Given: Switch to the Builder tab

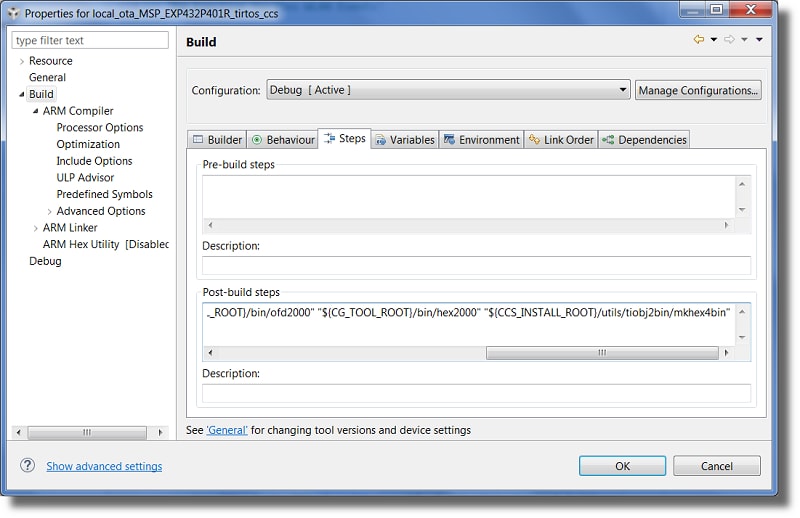Looking at the screenshot, I should click(217, 139).
